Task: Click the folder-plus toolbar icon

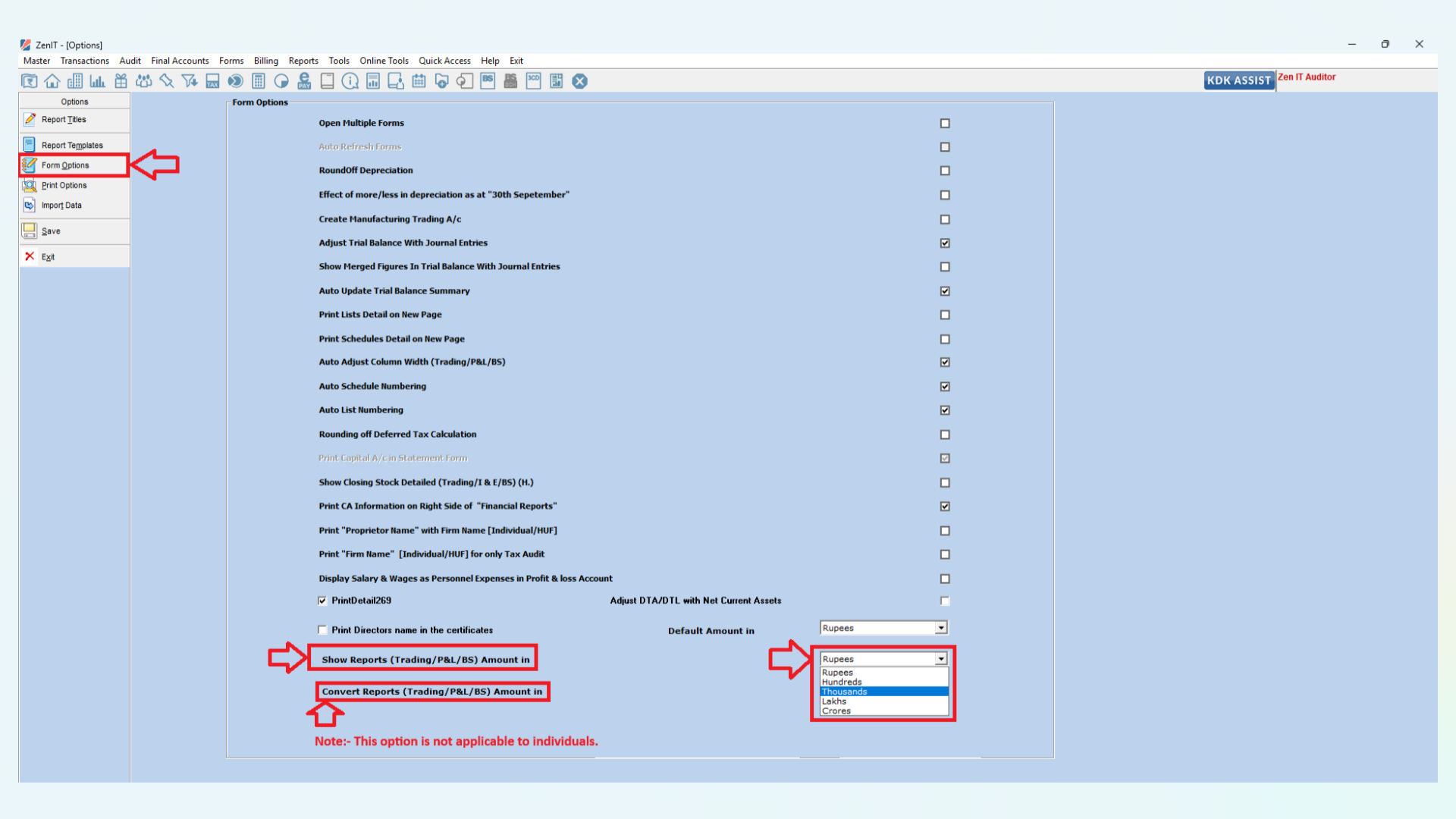Action: (441, 81)
